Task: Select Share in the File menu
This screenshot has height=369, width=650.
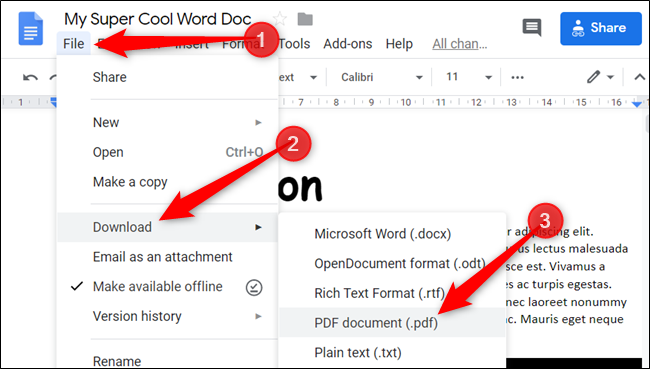Action: point(167,78)
